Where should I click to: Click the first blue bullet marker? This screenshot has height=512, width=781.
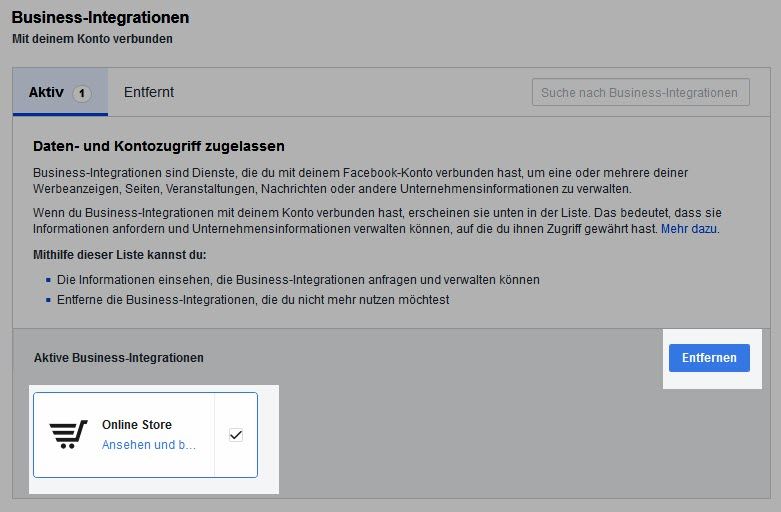click(47, 280)
